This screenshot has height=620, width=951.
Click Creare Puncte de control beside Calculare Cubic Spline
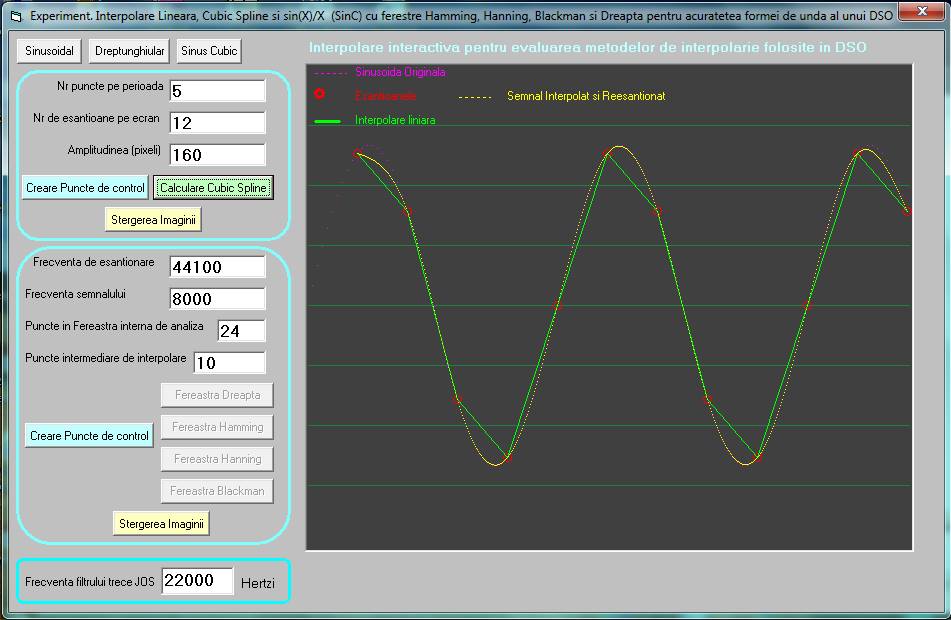(86, 188)
